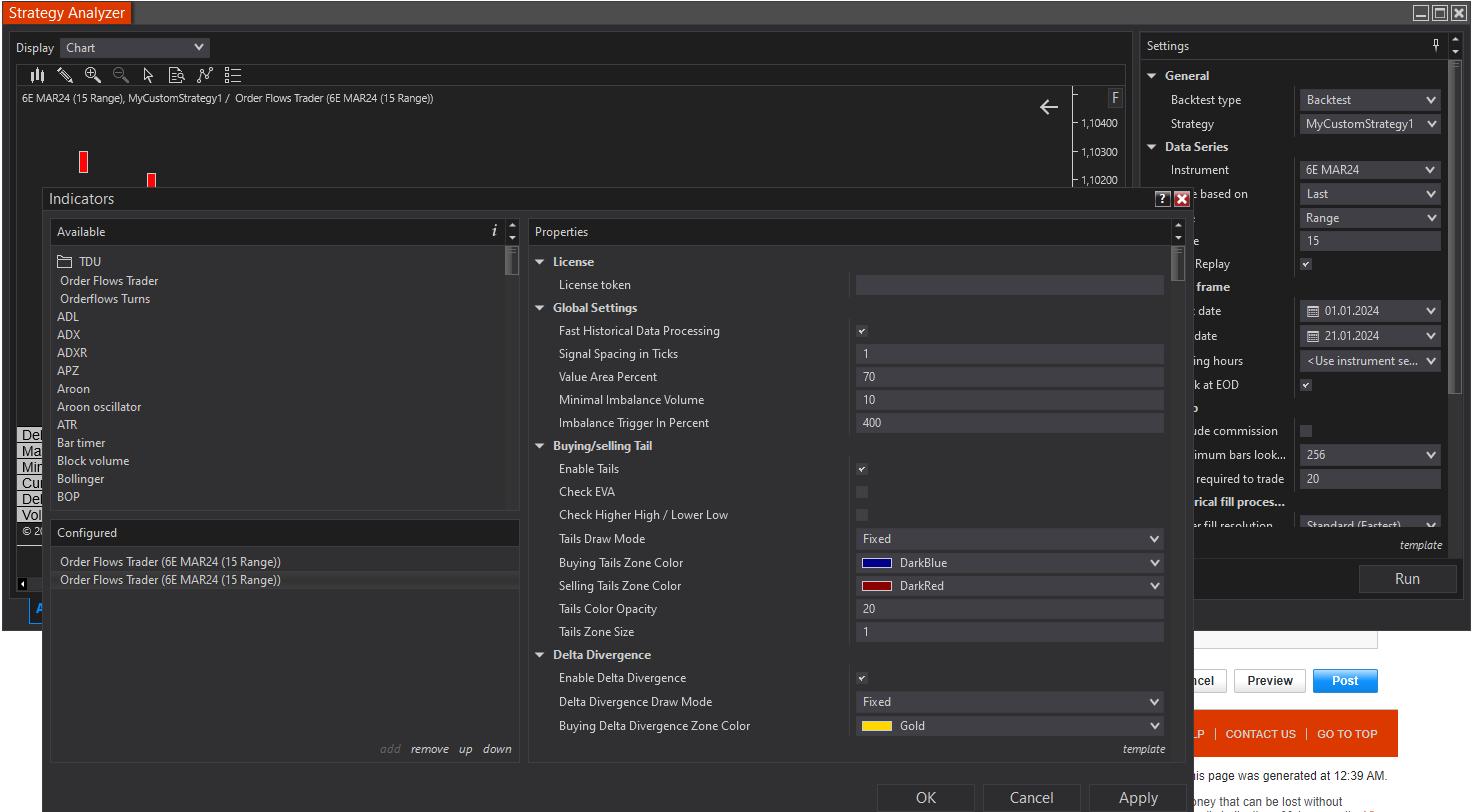This screenshot has width=1473, height=812.
Task: Click the remove link under Configured
Action: [429, 749]
